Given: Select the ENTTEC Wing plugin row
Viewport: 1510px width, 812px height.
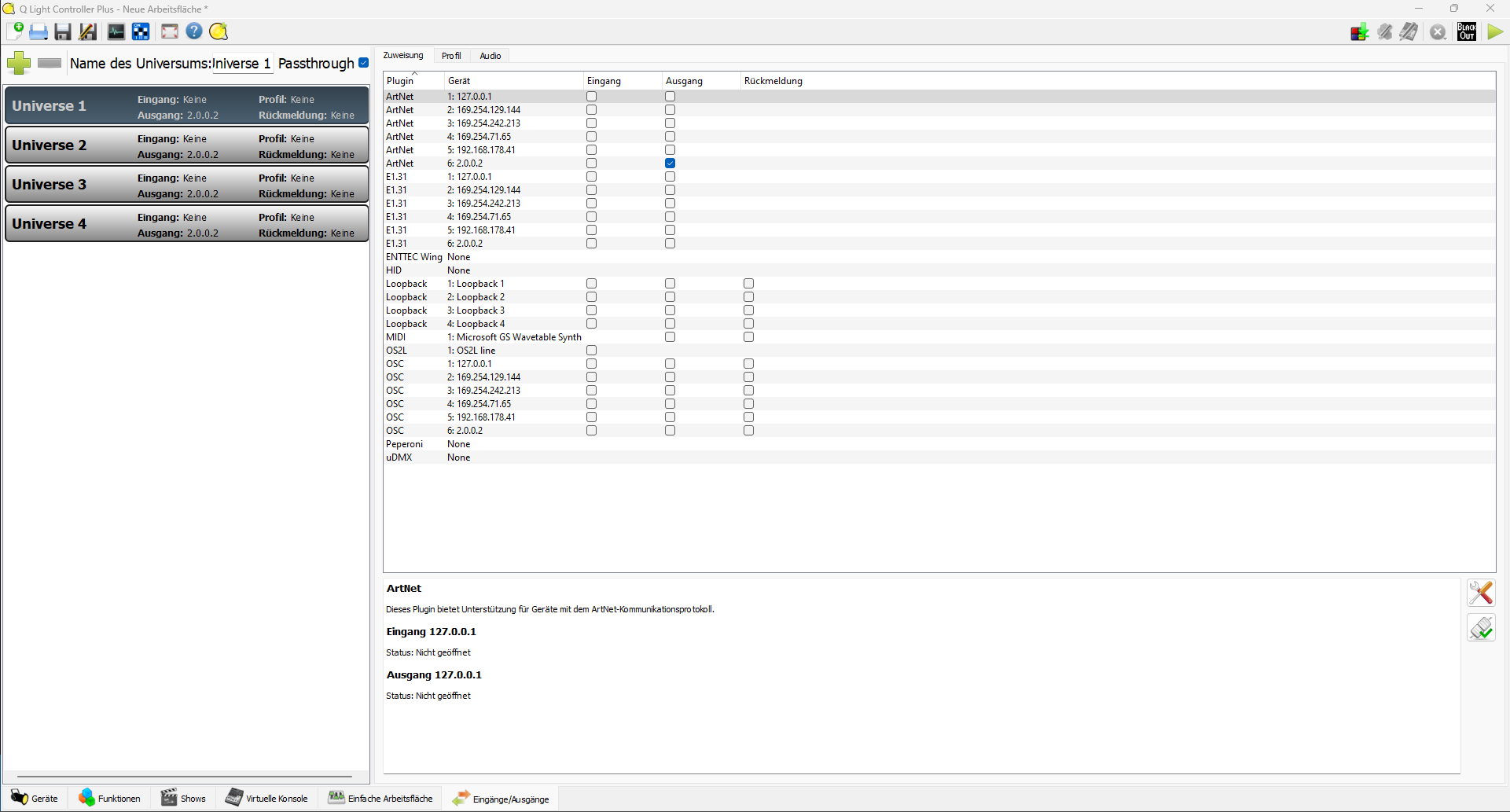Looking at the screenshot, I should tap(939, 257).
